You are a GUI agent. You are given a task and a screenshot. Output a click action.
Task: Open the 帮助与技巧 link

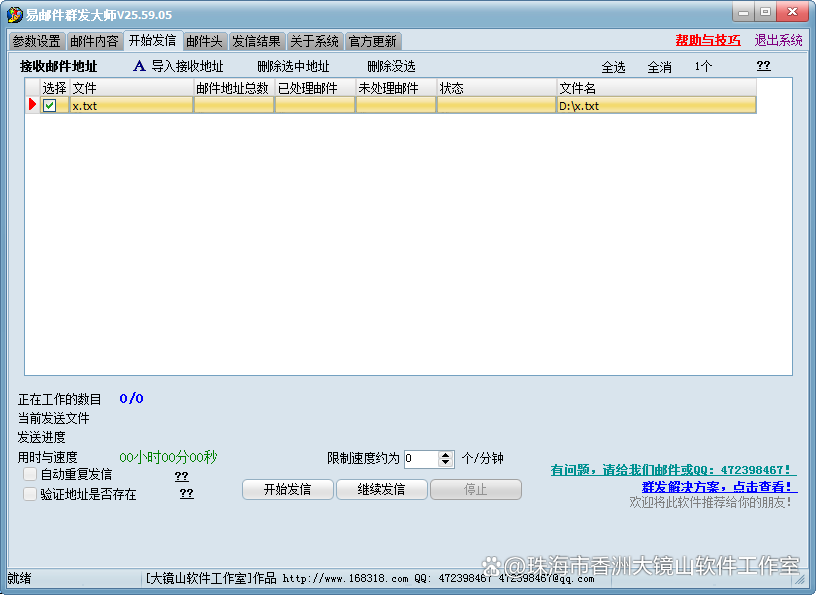pos(708,41)
